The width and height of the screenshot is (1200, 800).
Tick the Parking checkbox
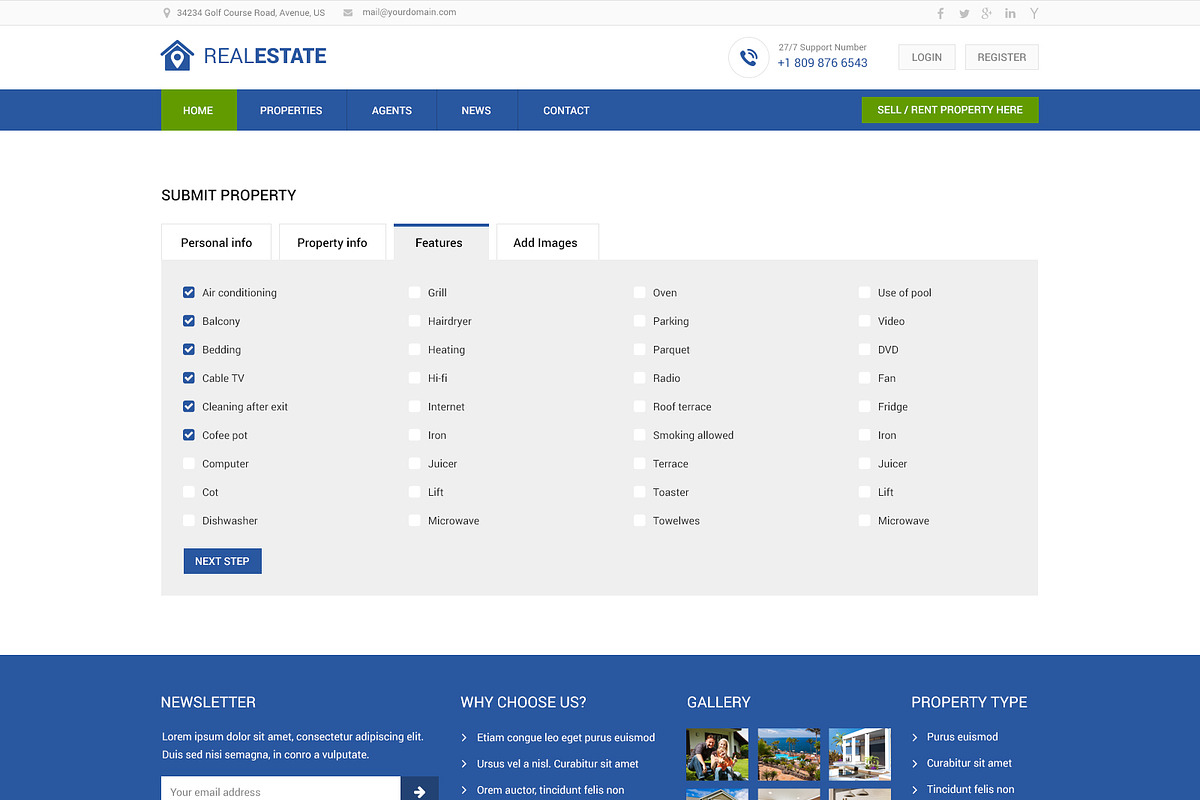[639, 321]
